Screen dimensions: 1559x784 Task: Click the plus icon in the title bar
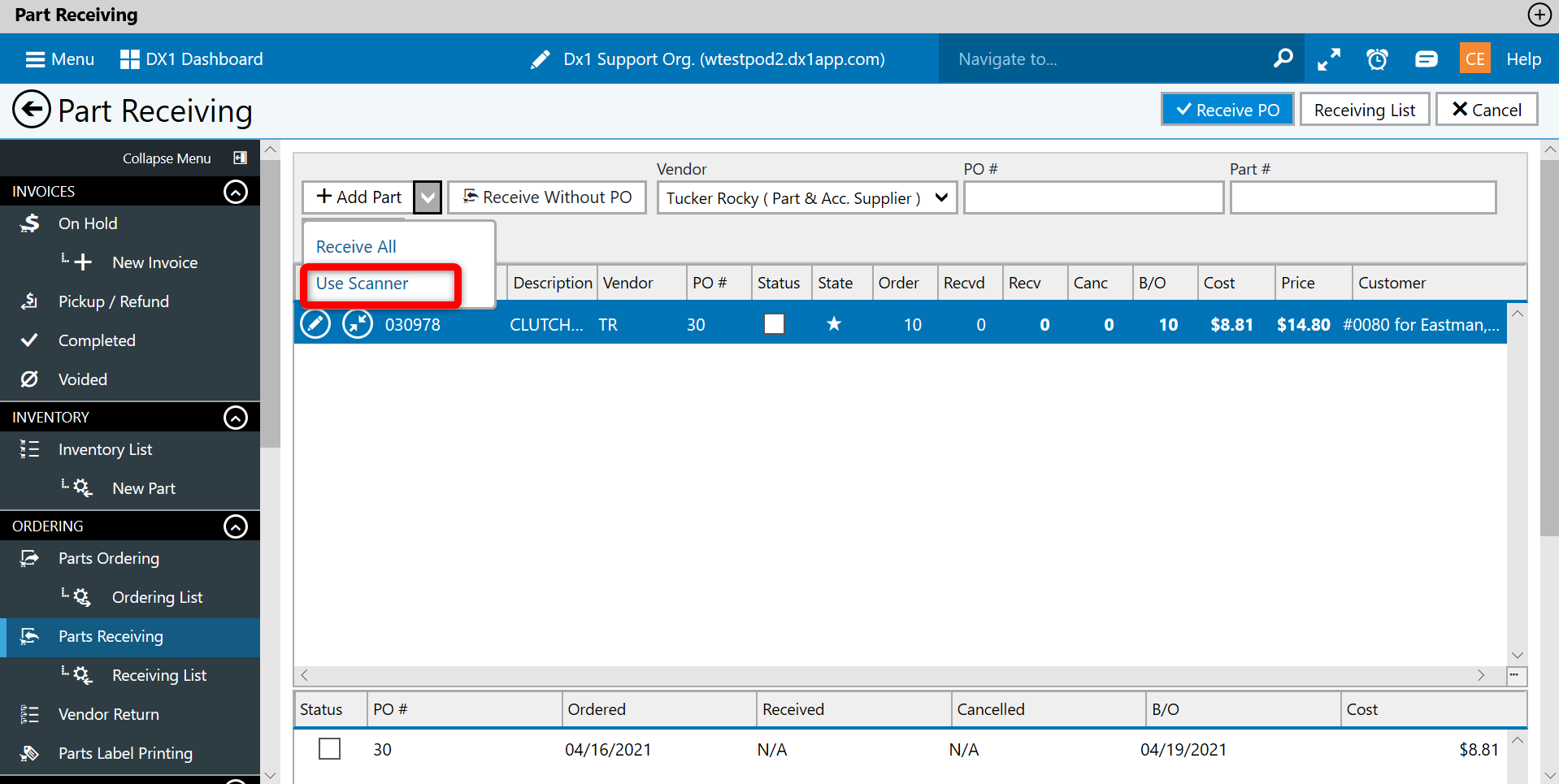tap(1539, 15)
